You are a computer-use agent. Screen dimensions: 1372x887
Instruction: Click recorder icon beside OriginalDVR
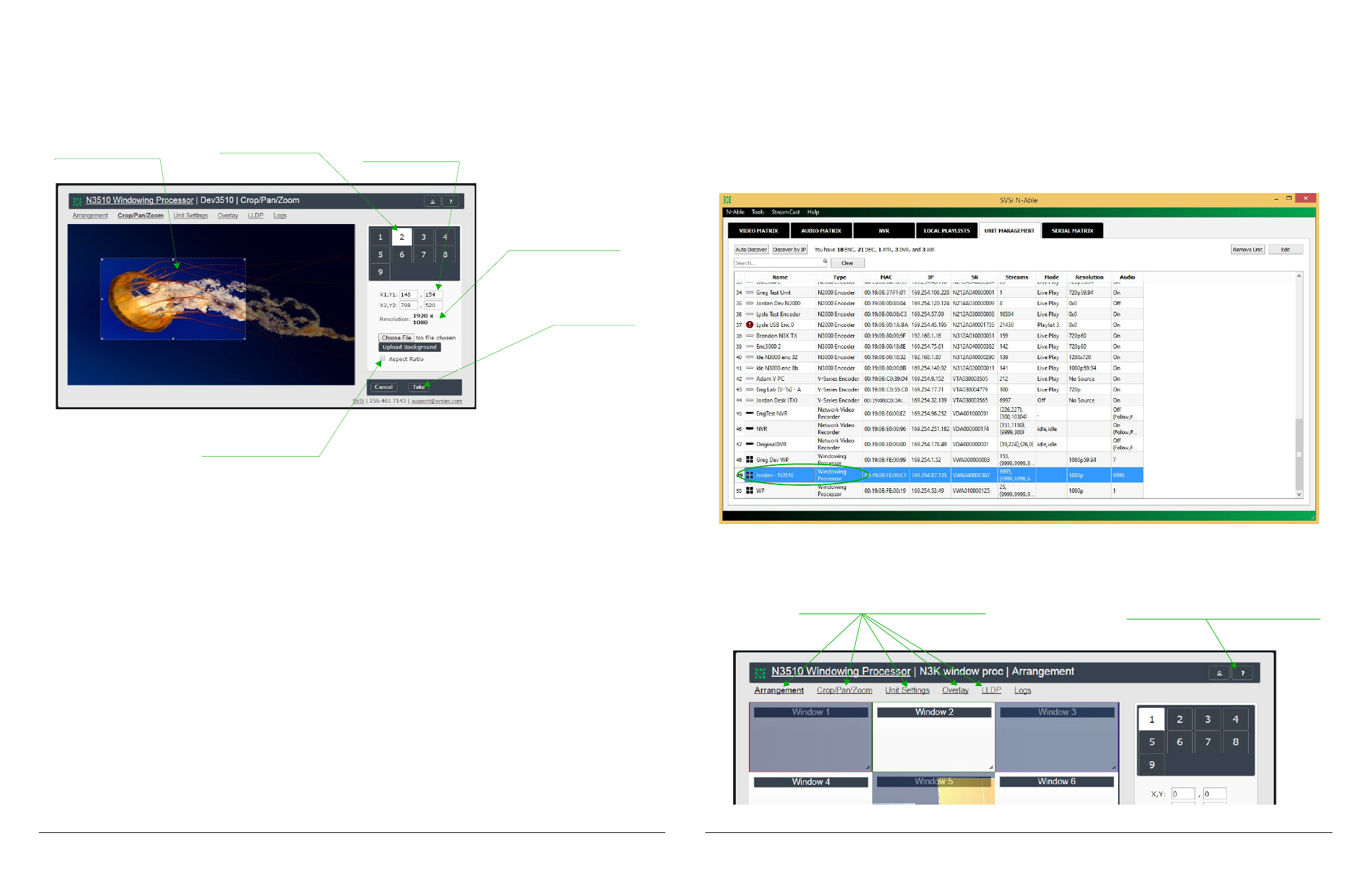pyautogui.click(x=750, y=443)
